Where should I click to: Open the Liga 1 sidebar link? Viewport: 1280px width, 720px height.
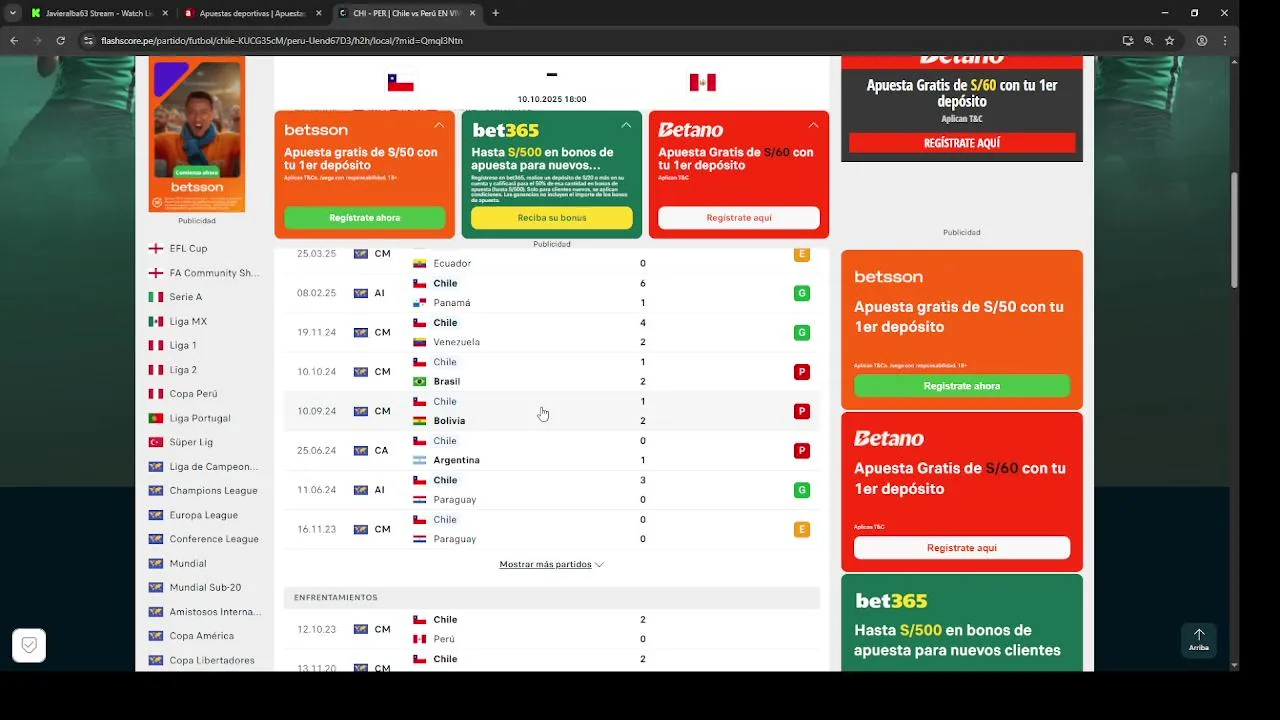(183, 345)
